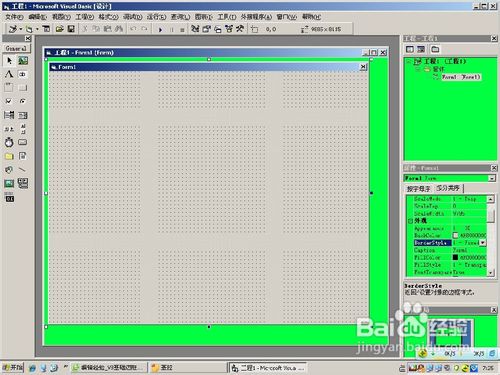500x375 pixels.
Task: Click the BackColor color swatch
Action: [455, 235]
